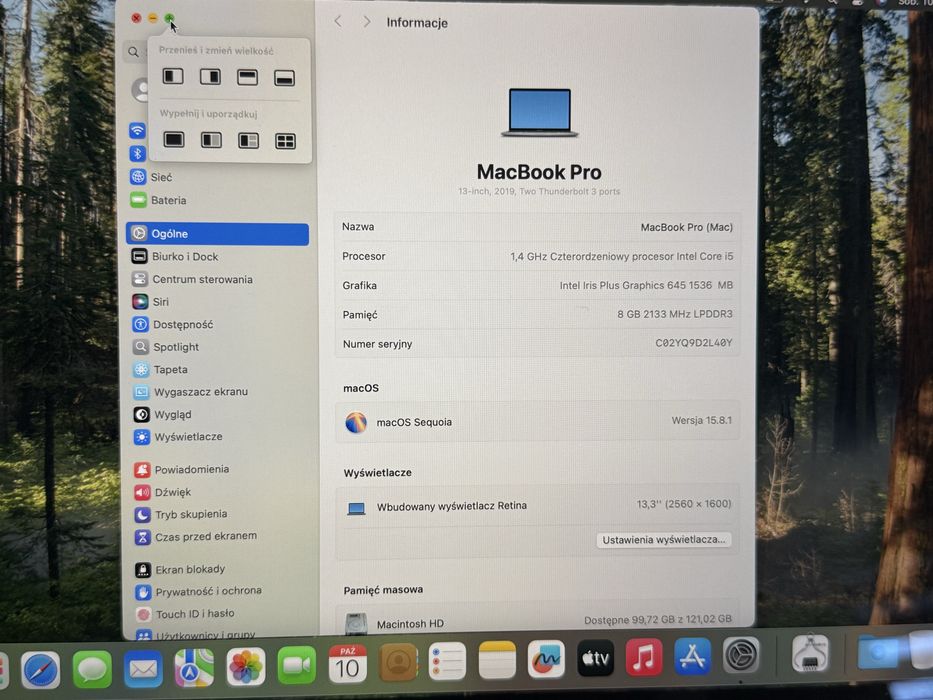
Task: Open Tapeta settings
Action: [218, 370]
